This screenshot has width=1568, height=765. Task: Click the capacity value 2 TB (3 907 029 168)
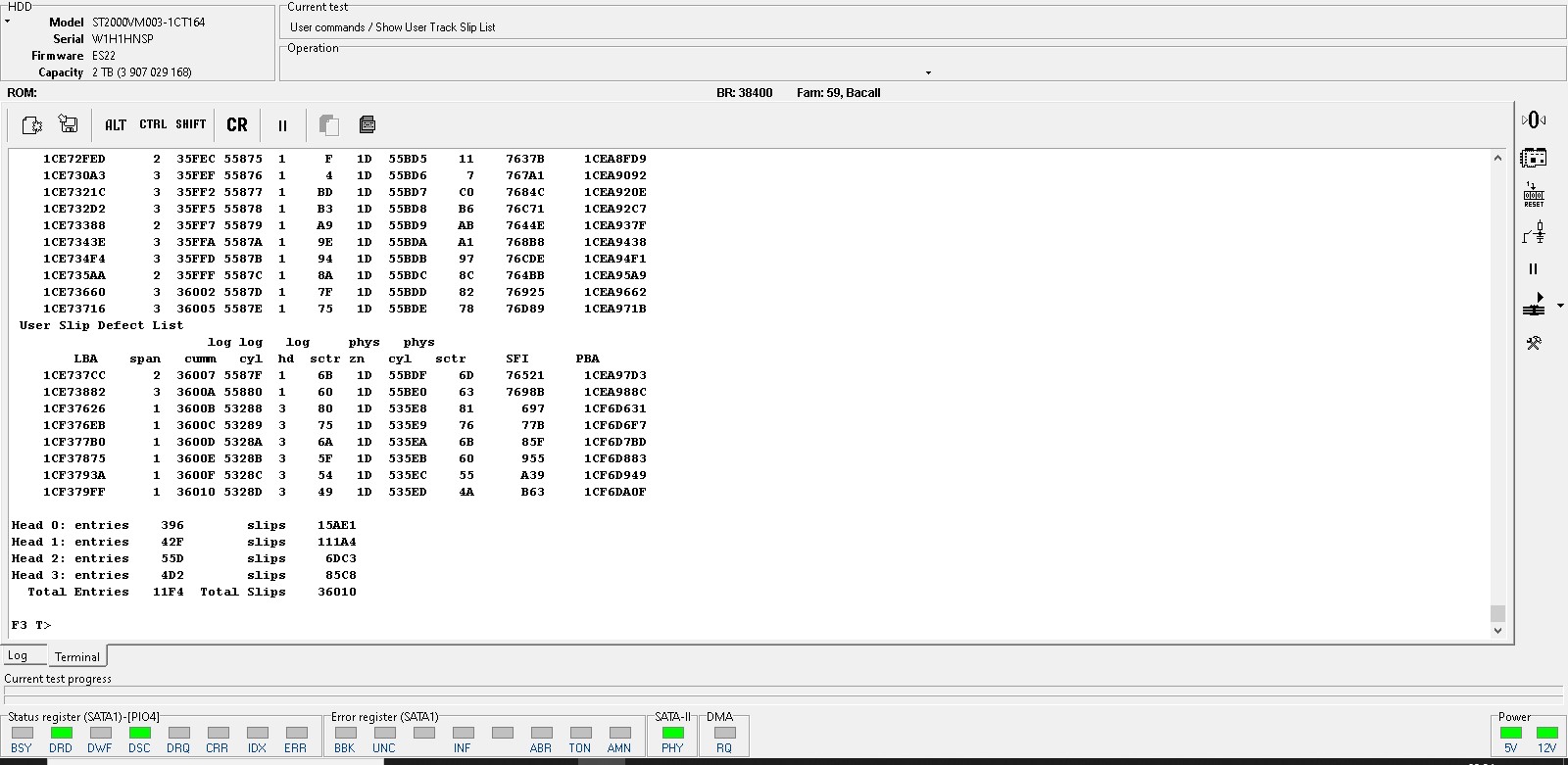pos(142,72)
